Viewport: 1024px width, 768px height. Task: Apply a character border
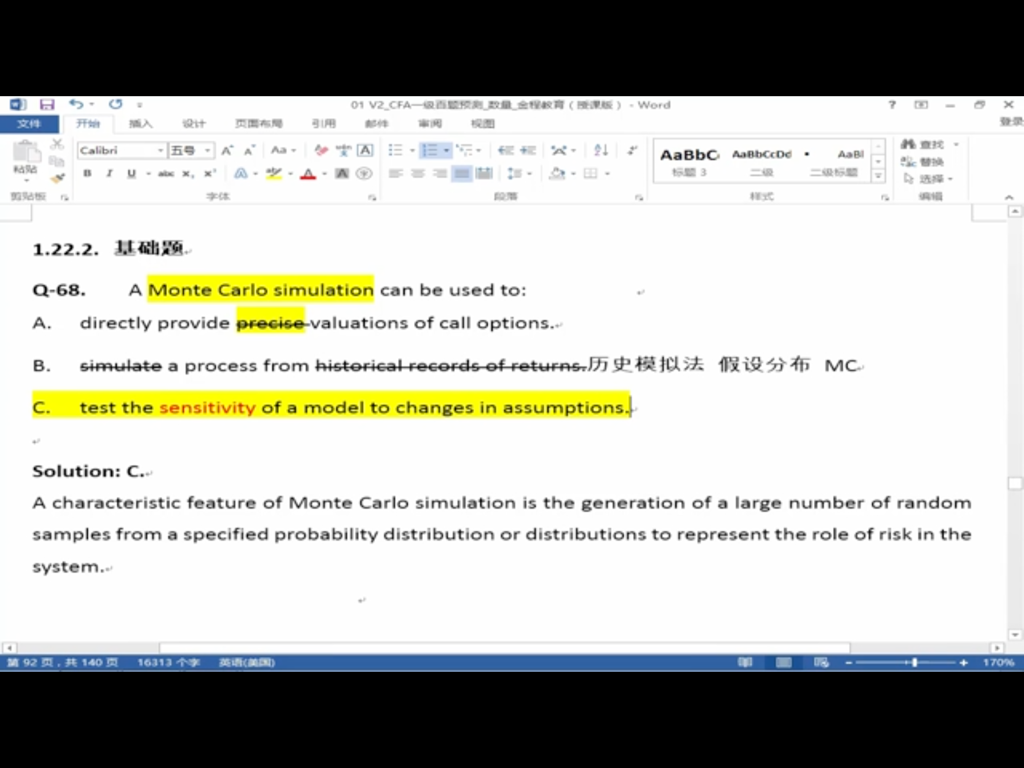pos(365,151)
